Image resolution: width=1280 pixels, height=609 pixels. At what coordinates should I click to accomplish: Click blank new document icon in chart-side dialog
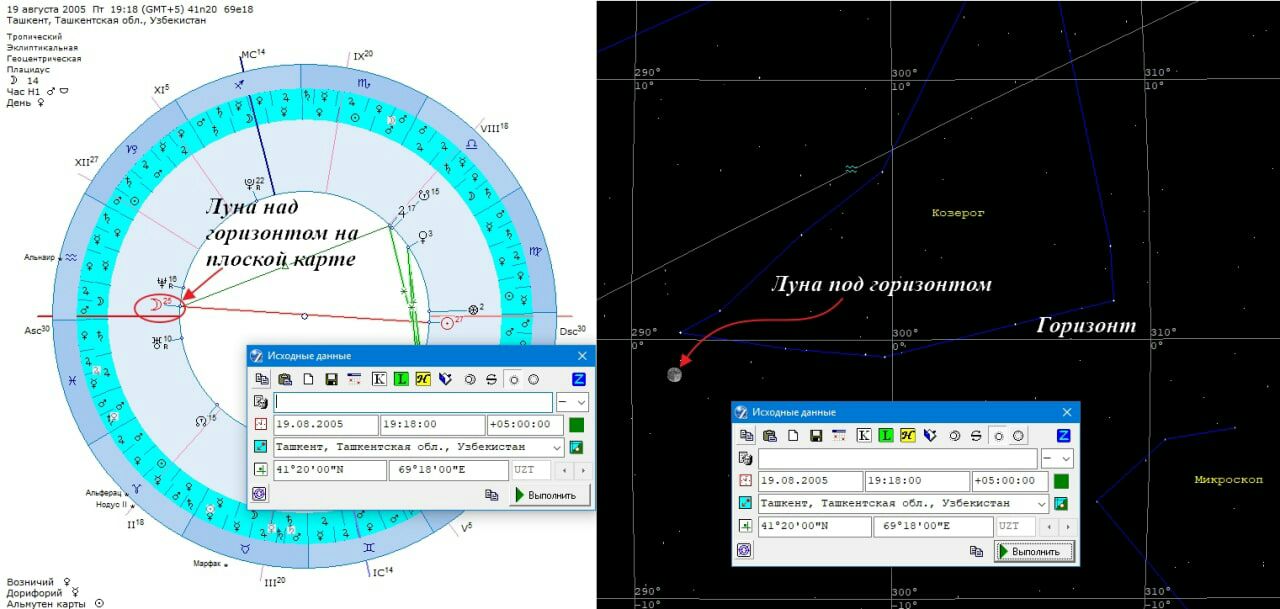click(308, 379)
